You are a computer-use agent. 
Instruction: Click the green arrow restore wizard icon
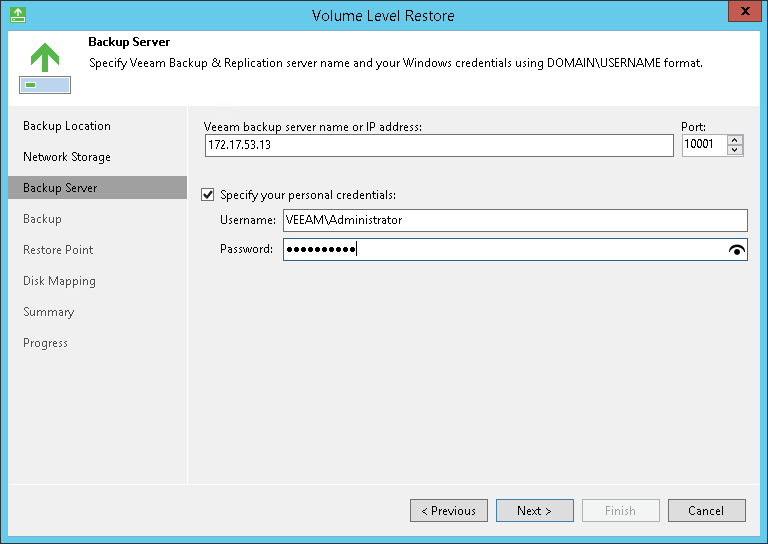(x=45, y=68)
